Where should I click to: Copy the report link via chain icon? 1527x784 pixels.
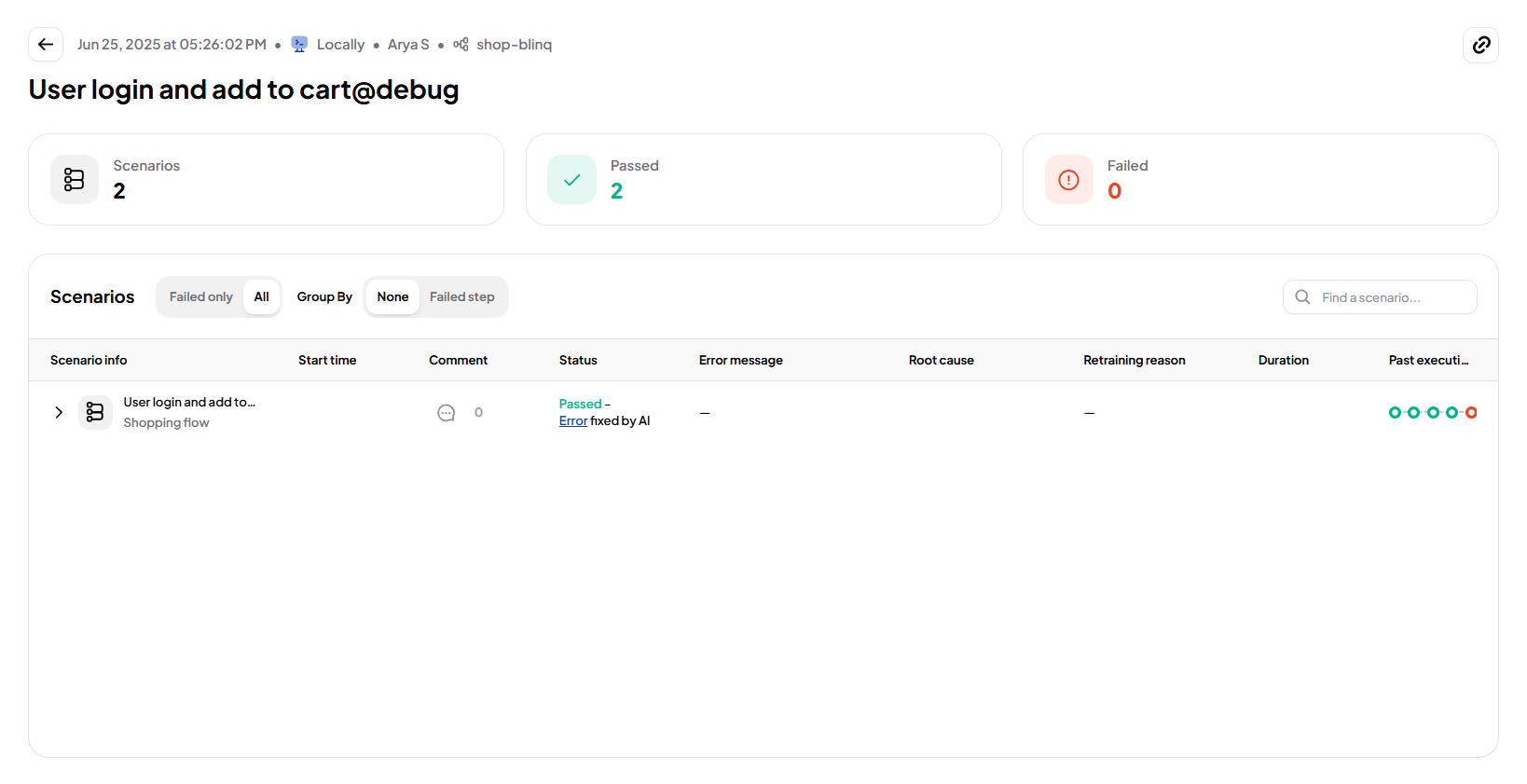pyautogui.click(x=1480, y=45)
